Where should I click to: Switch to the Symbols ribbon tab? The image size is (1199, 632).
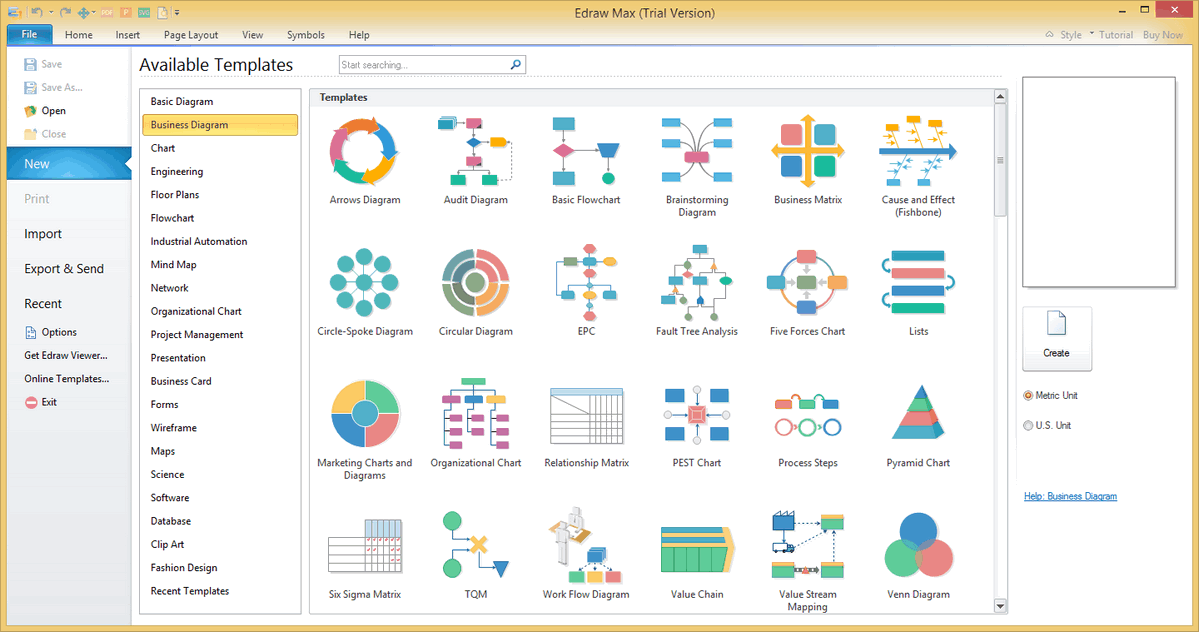306,35
